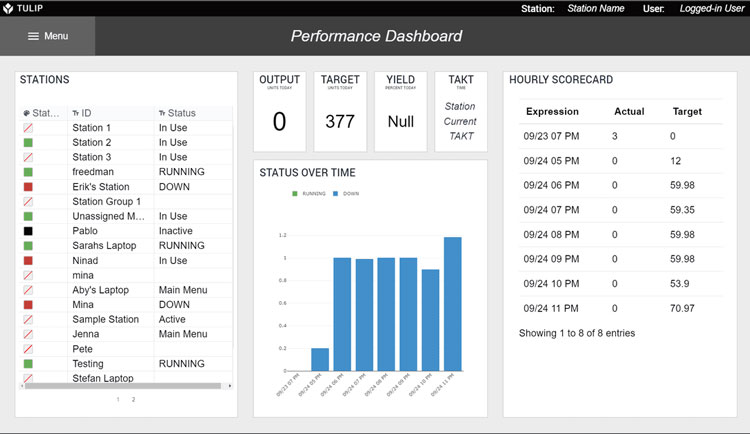Screen dimensions: 750x434
Task: Click the Tulip logo icon
Action: 8,8
